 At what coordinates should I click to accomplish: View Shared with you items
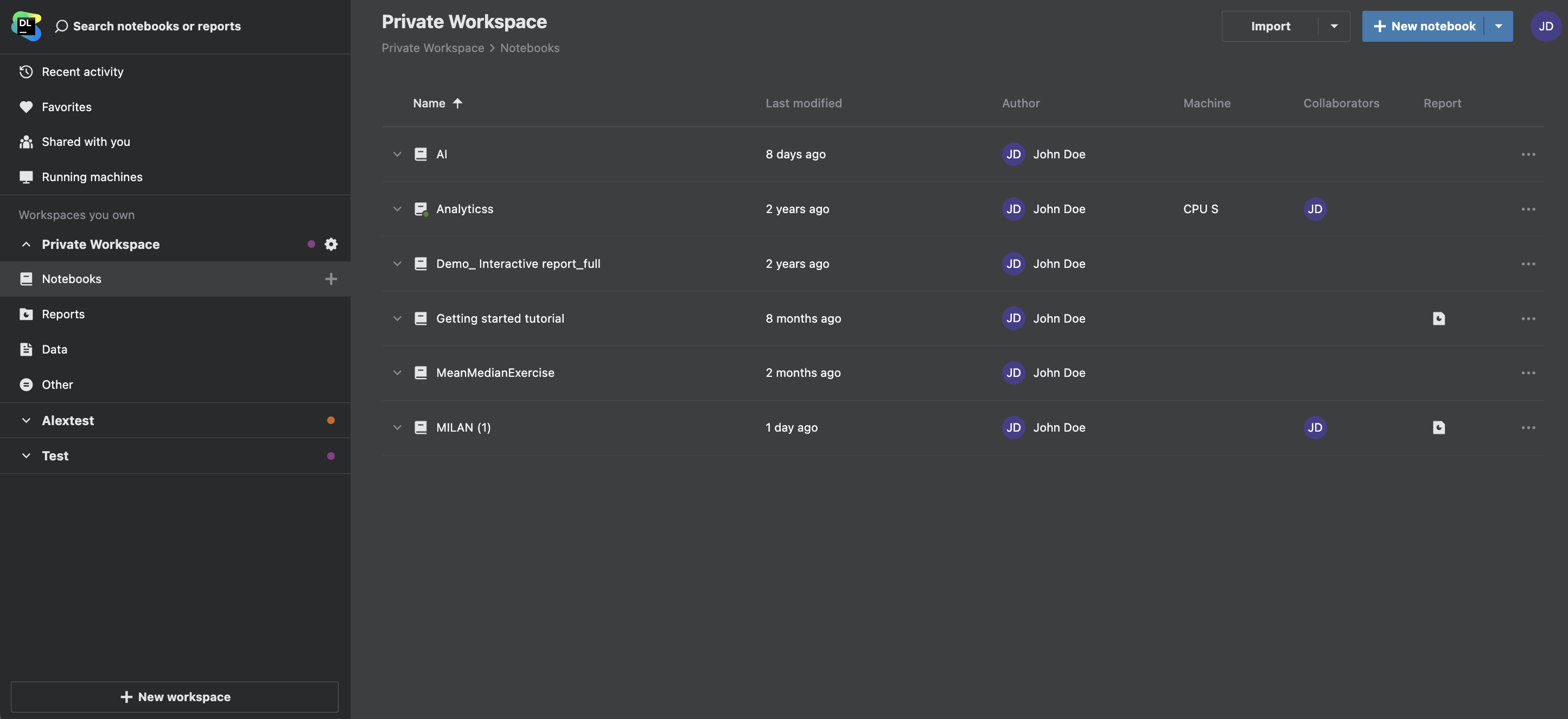86,141
